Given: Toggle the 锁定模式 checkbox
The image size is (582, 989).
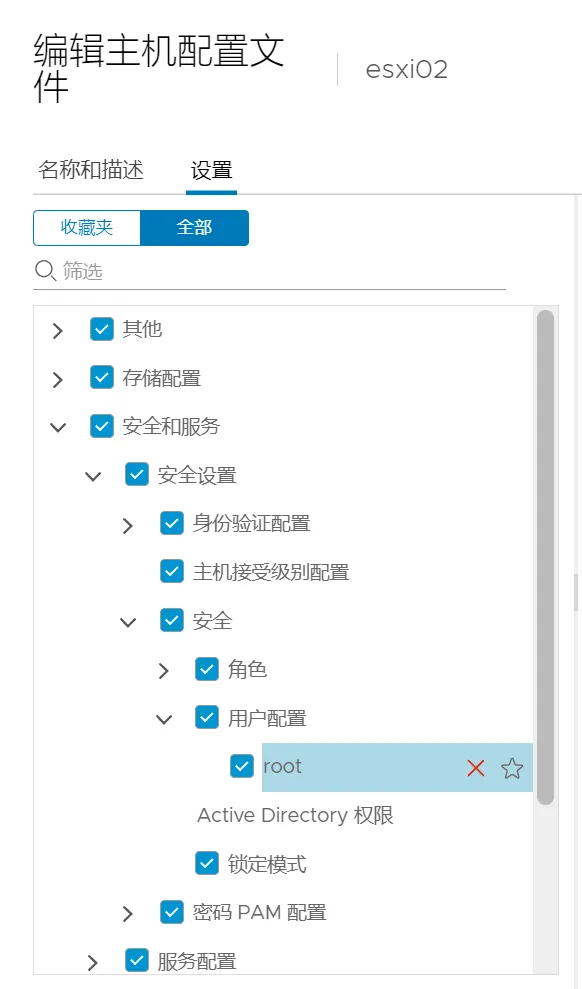Looking at the screenshot, I should (x=207, y=863).
